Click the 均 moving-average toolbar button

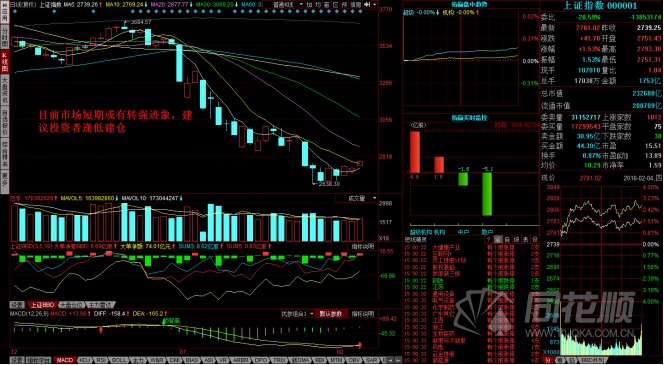click(318, 4)
